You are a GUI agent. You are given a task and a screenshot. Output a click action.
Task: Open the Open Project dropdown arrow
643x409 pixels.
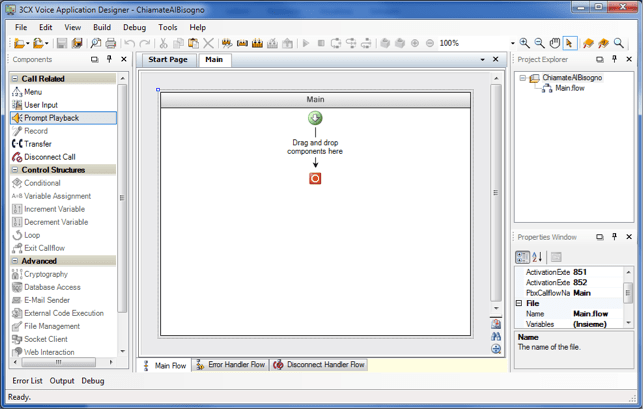coord(47,43)
